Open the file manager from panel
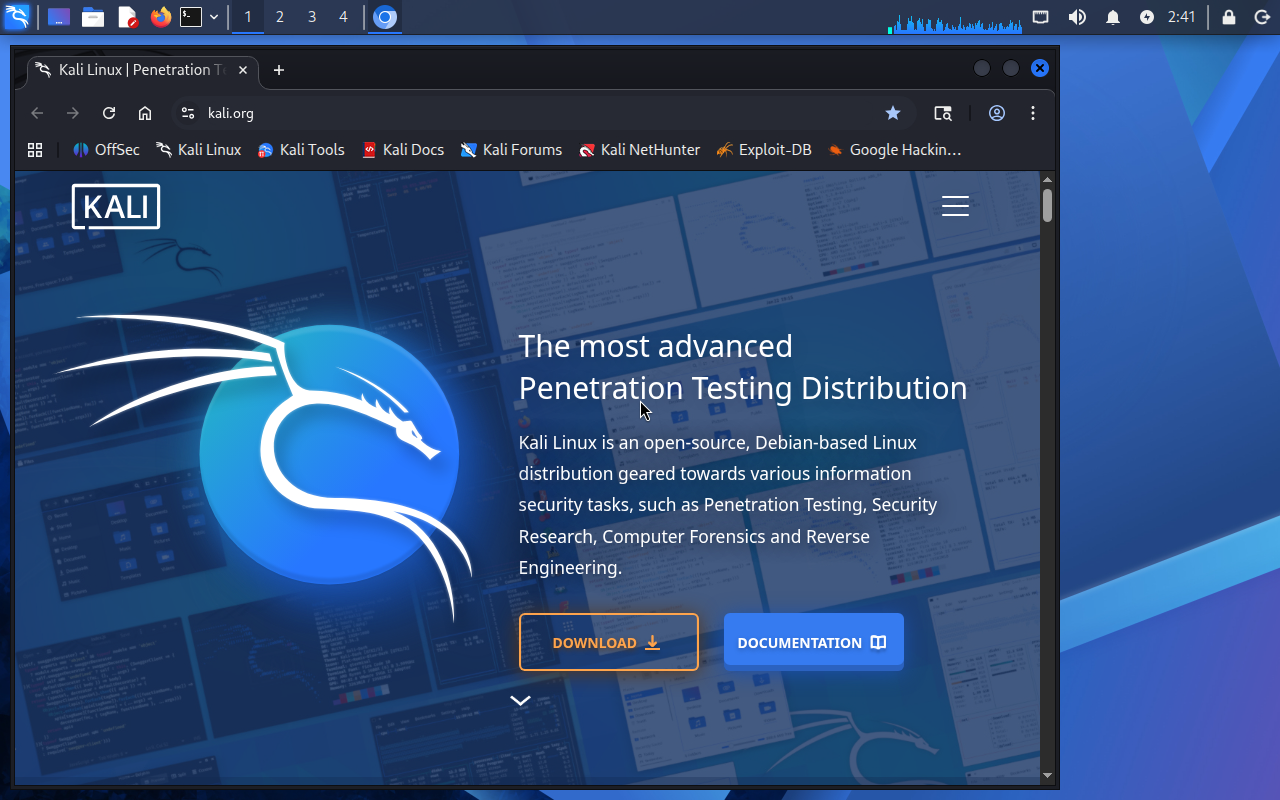The image size is (1280, 800). [x=93, y=17]
